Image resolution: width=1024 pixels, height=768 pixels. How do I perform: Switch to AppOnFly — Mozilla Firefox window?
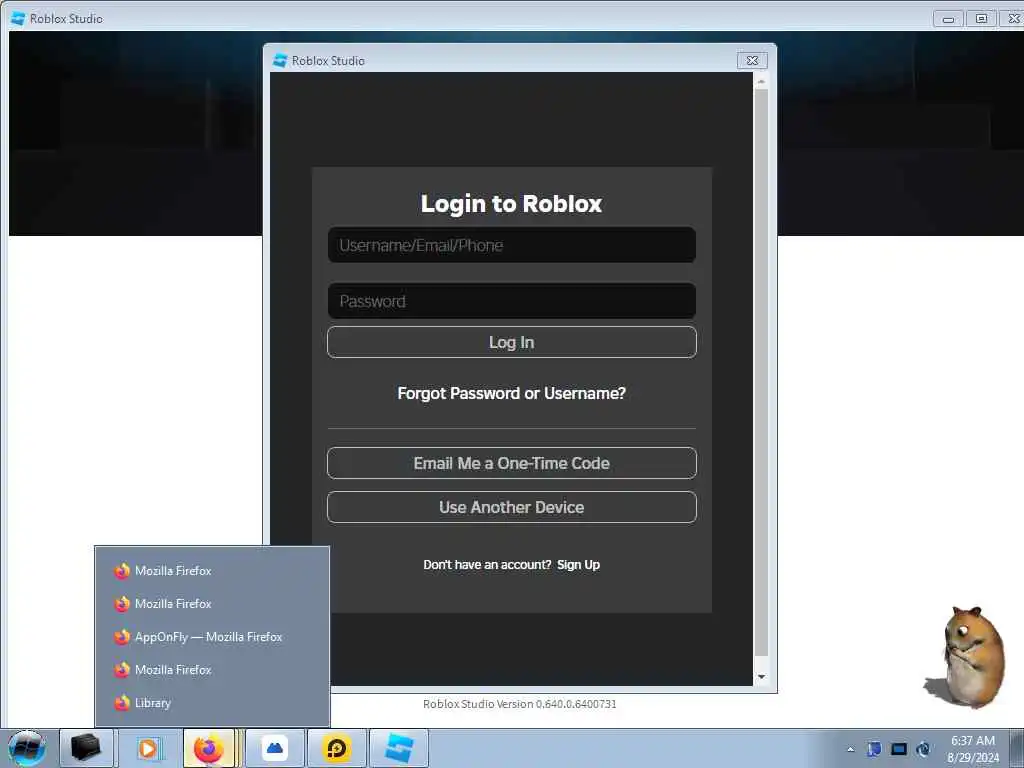tap(212, 637)
